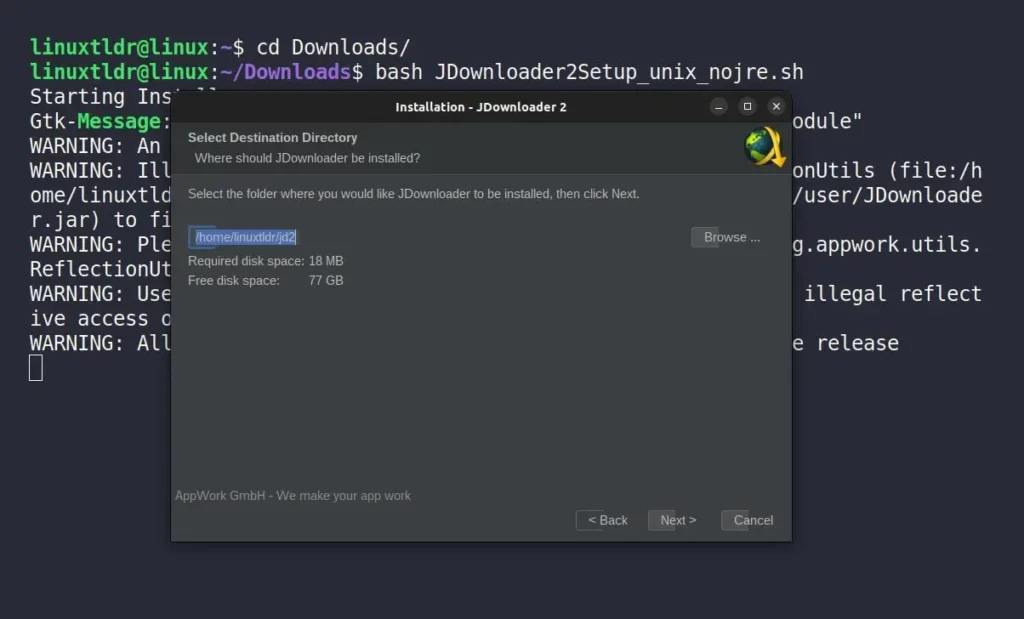Click 'AppWork GmbH - We make your app work' text
Viewport: 1024px width, 619px height.
point(293,496)
